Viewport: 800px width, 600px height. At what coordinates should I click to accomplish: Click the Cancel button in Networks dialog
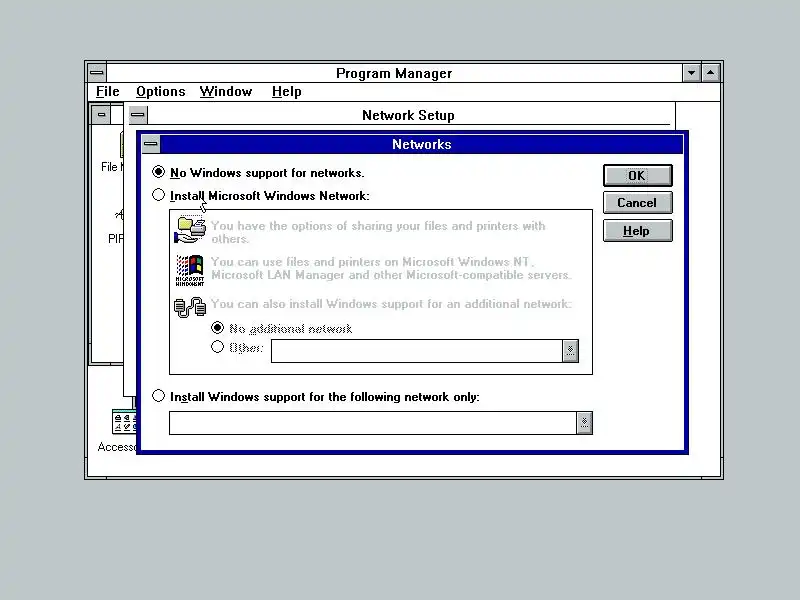point(637,203)
